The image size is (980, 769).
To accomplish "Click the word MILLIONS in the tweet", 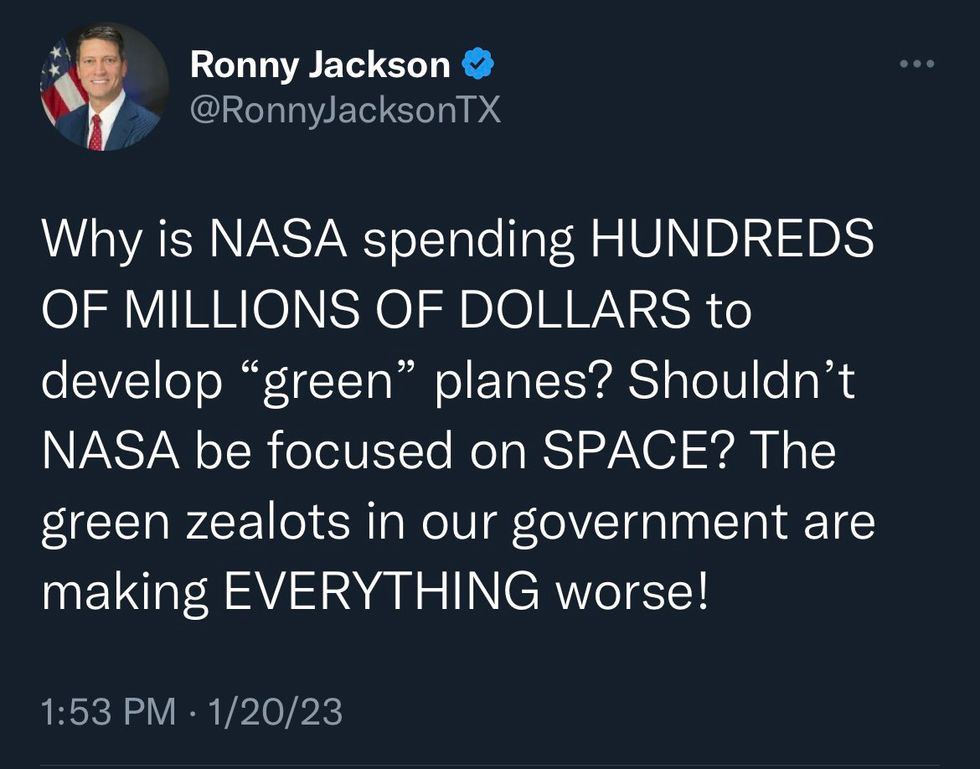I will (x=242, y=309).
